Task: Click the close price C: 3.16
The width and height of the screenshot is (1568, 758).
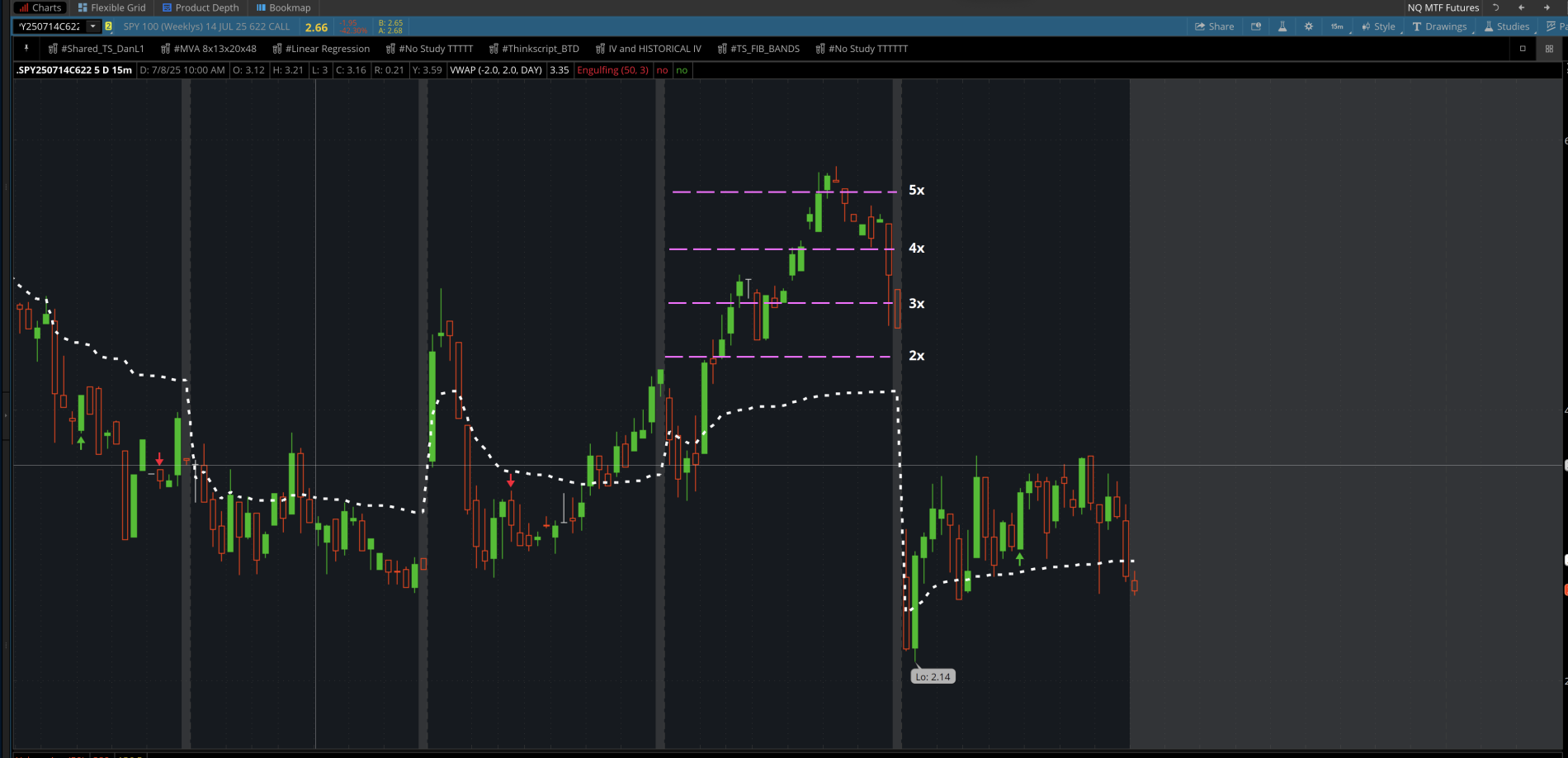Action: (x=351, y=70)
